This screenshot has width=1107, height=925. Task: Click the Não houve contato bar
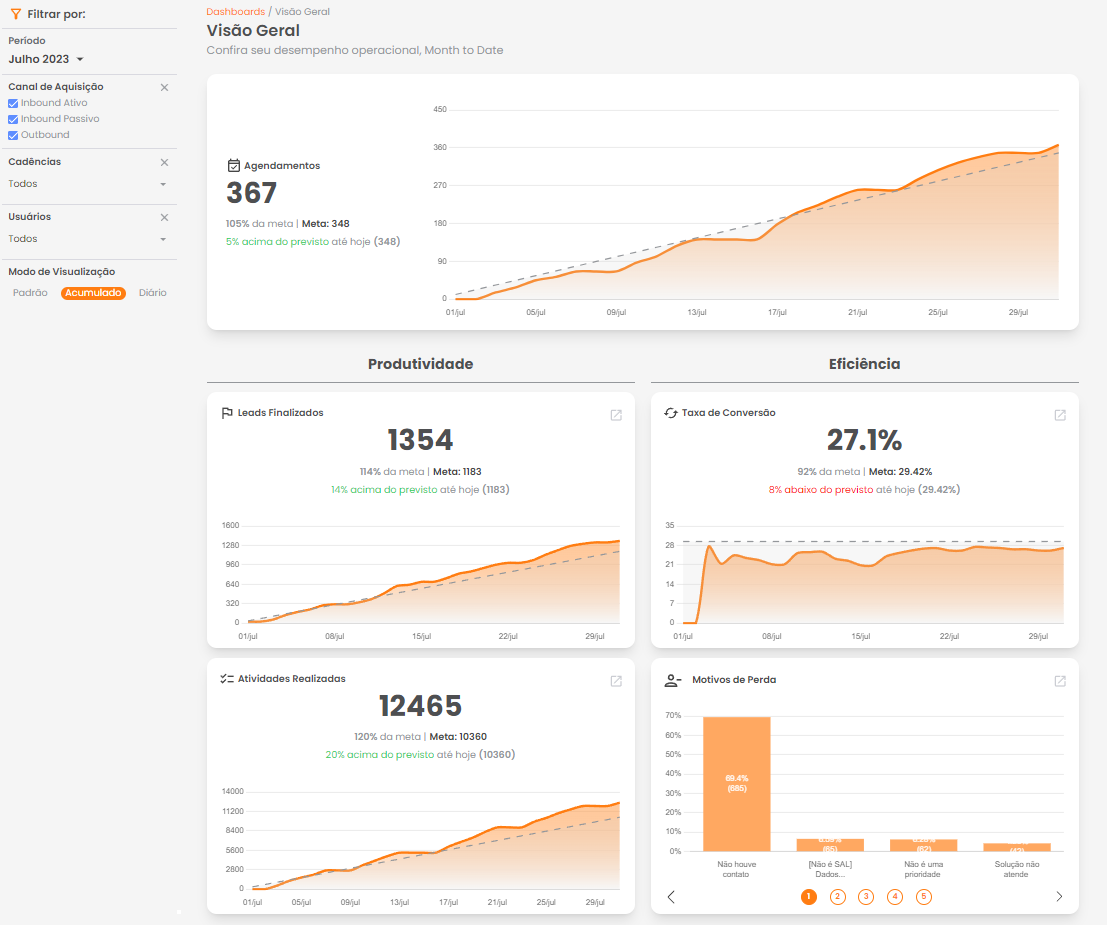tap(737, 783)
